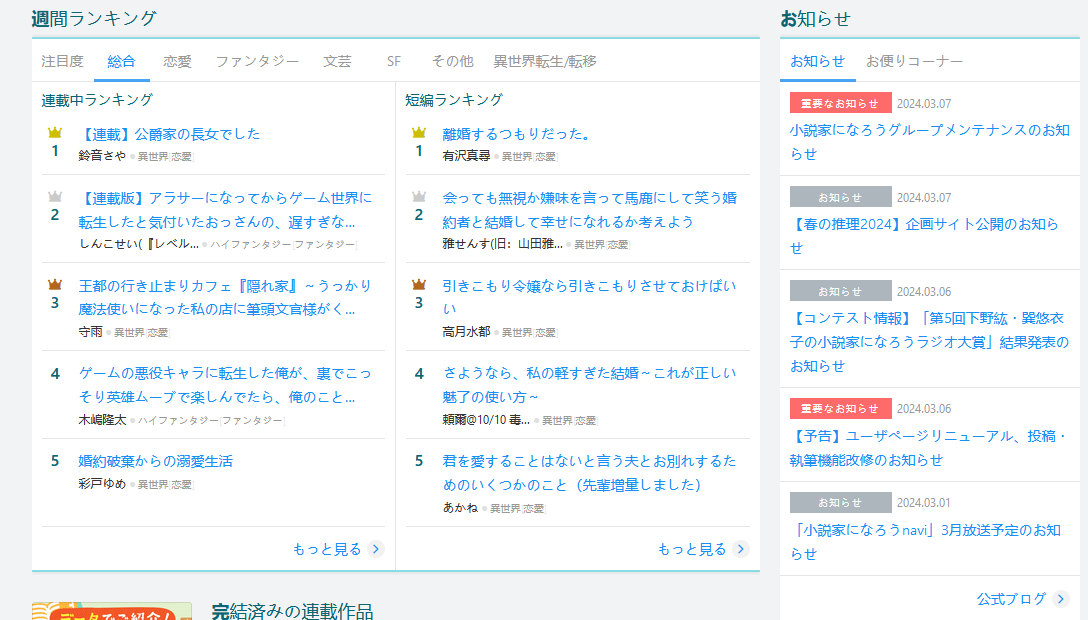Open 会っても無視か嫌味を言って short story
This screenshot has width=1088, height=620.
590,209
